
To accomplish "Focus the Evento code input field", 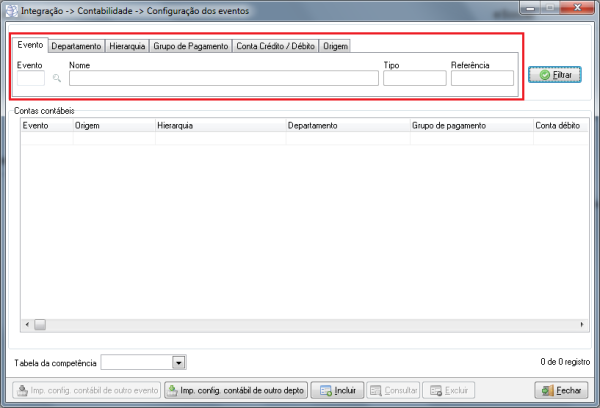I will coord(31,79).
